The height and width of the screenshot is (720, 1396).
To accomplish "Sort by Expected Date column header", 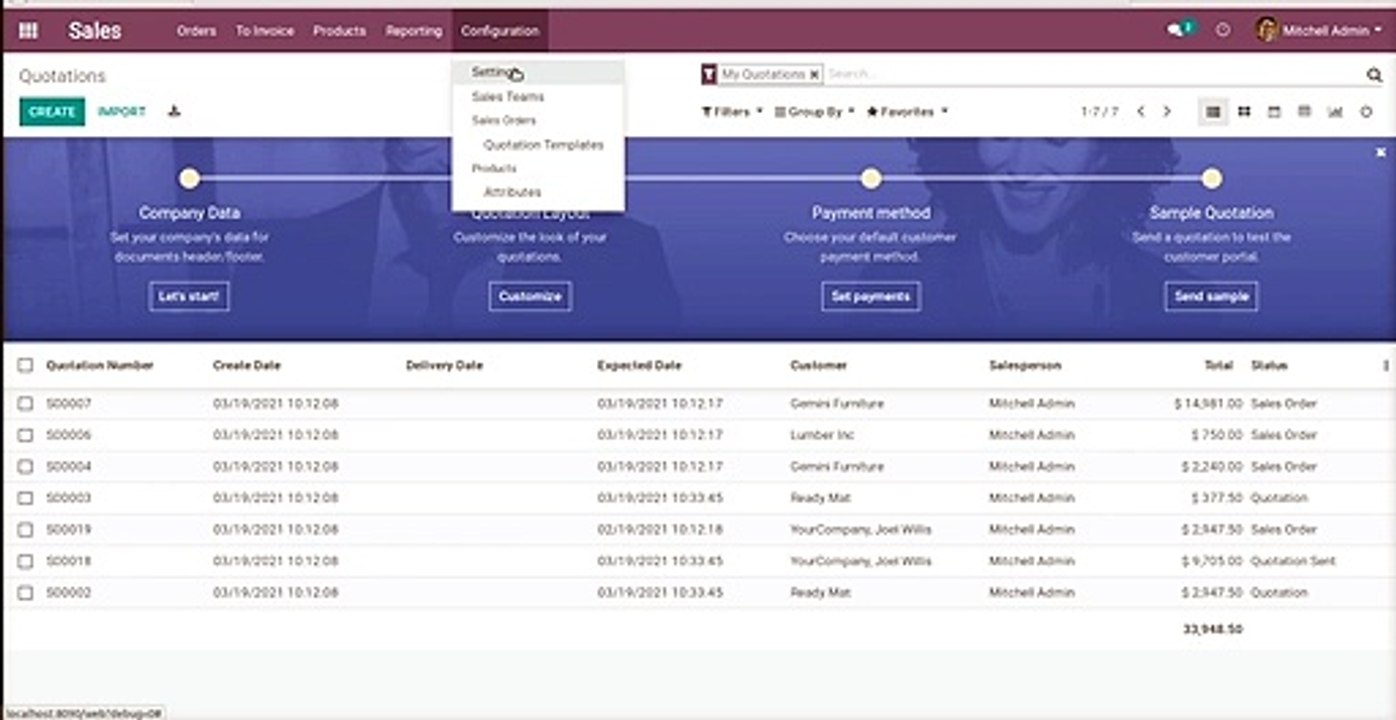I will tap(639, 366).
